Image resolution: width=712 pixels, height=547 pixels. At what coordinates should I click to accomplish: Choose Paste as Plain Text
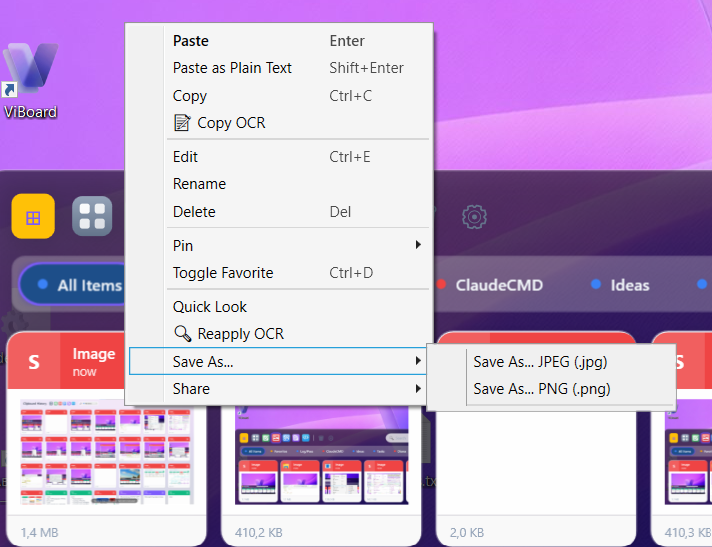232,68
